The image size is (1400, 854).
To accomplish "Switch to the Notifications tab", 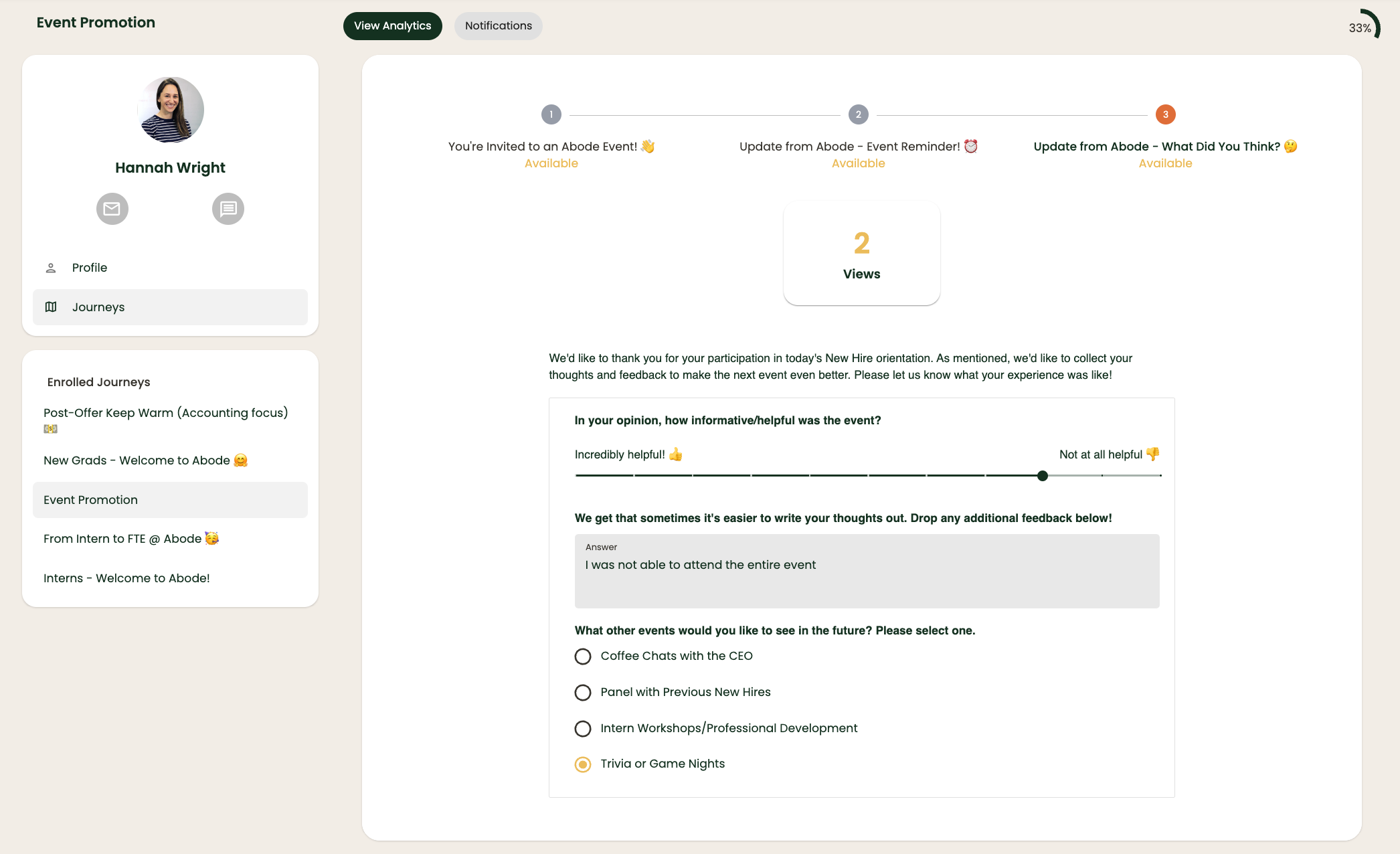I will pyautogui.click(x=499, y=26).
